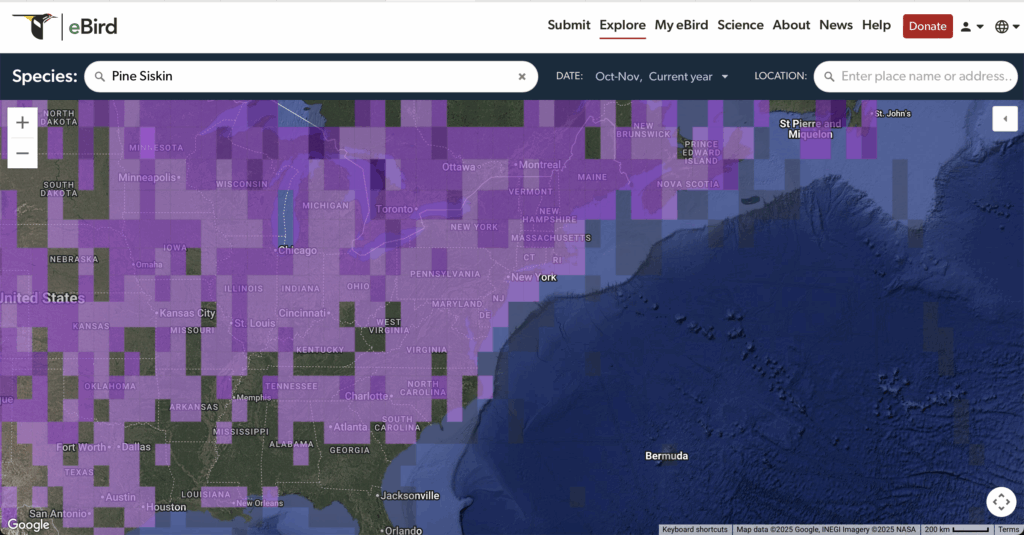Open the user account menu
The image size is (1024, 535).
pos(972,27)
